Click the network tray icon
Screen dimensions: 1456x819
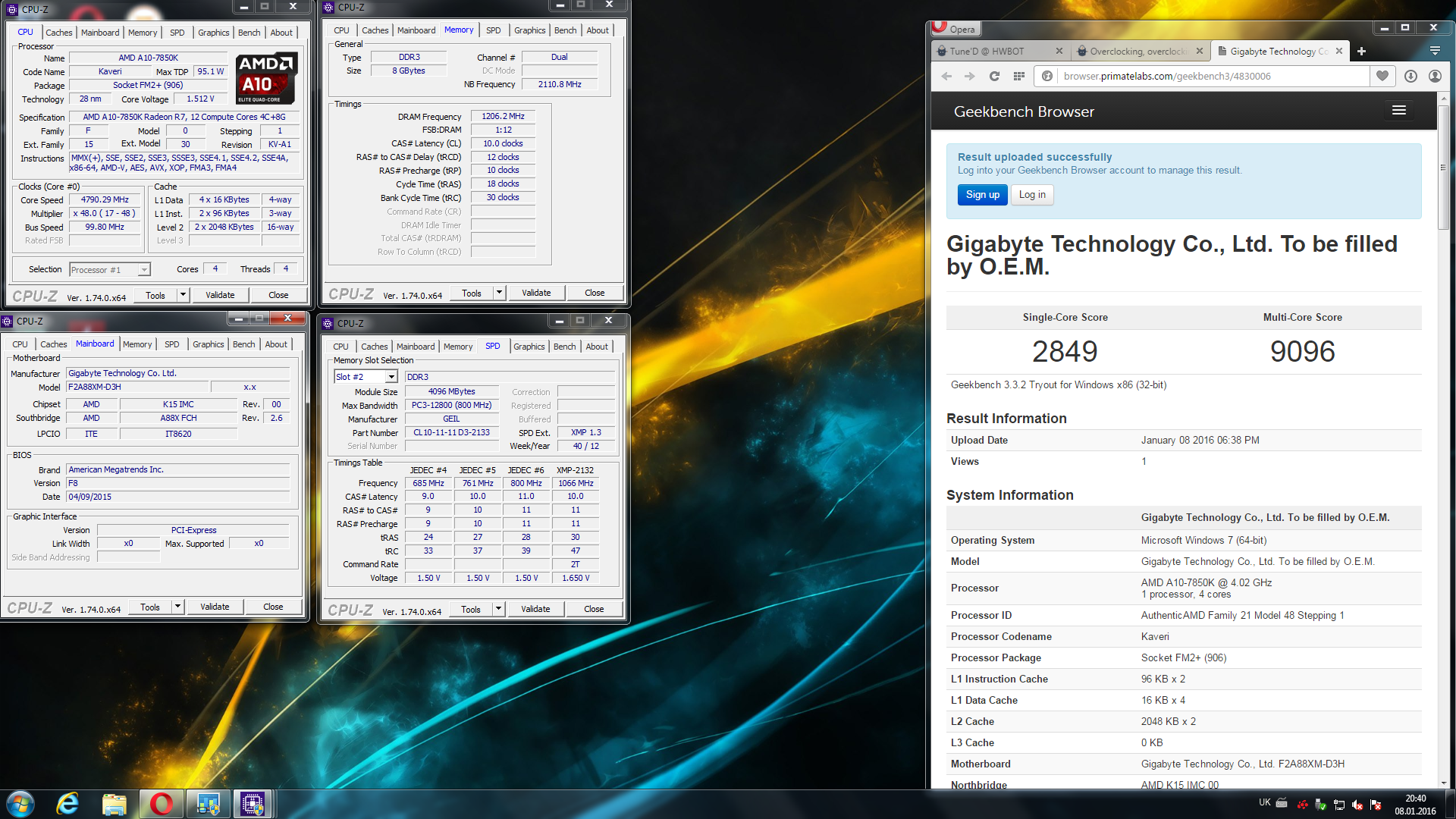pos(1339,805)
